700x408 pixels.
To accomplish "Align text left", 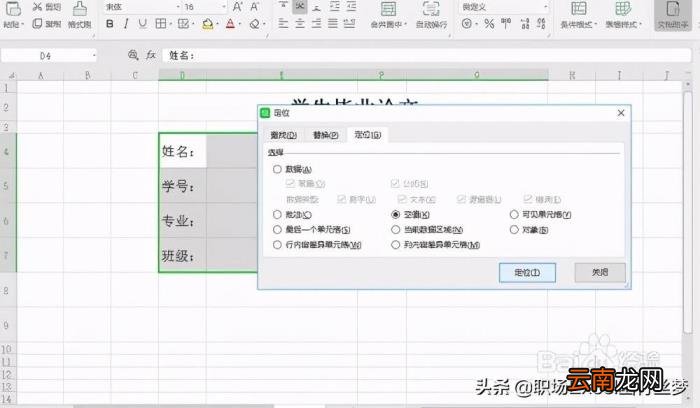I will point(283,23).
